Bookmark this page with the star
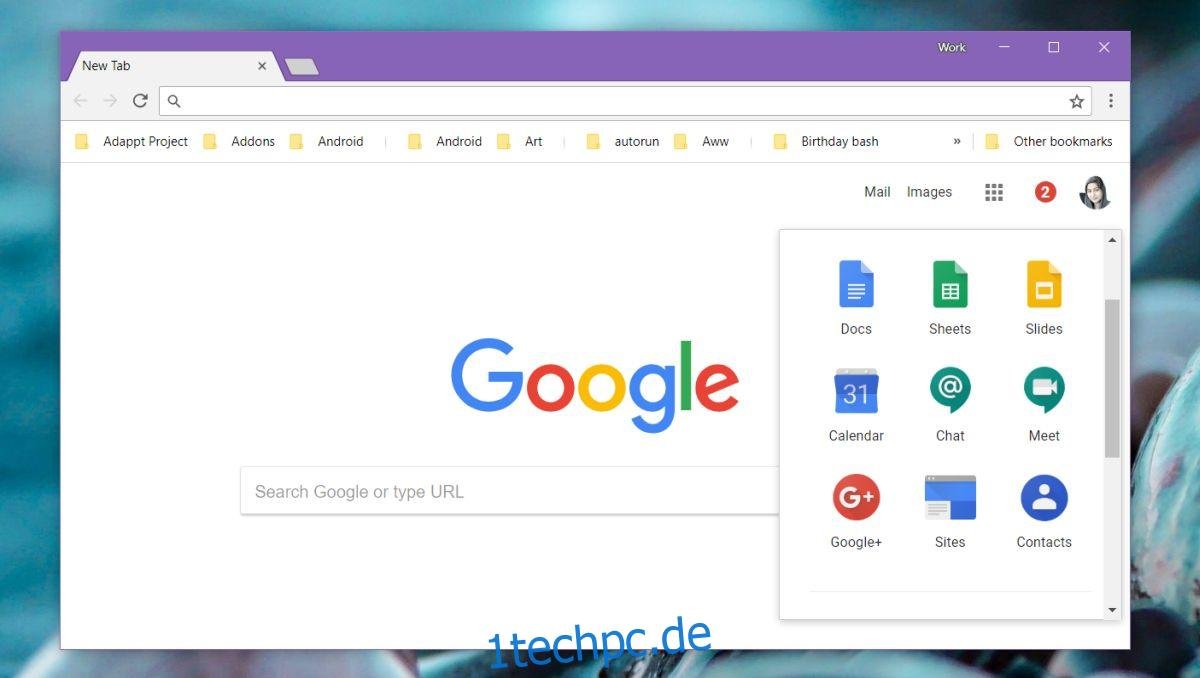1200x678 pixels. click(1077, 101)
